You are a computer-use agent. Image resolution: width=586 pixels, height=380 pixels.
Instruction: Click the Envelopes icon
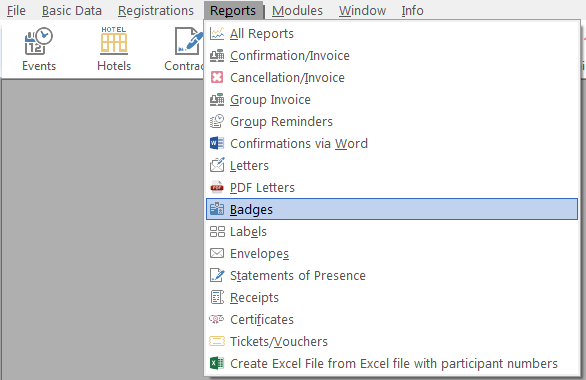(217, 253)
